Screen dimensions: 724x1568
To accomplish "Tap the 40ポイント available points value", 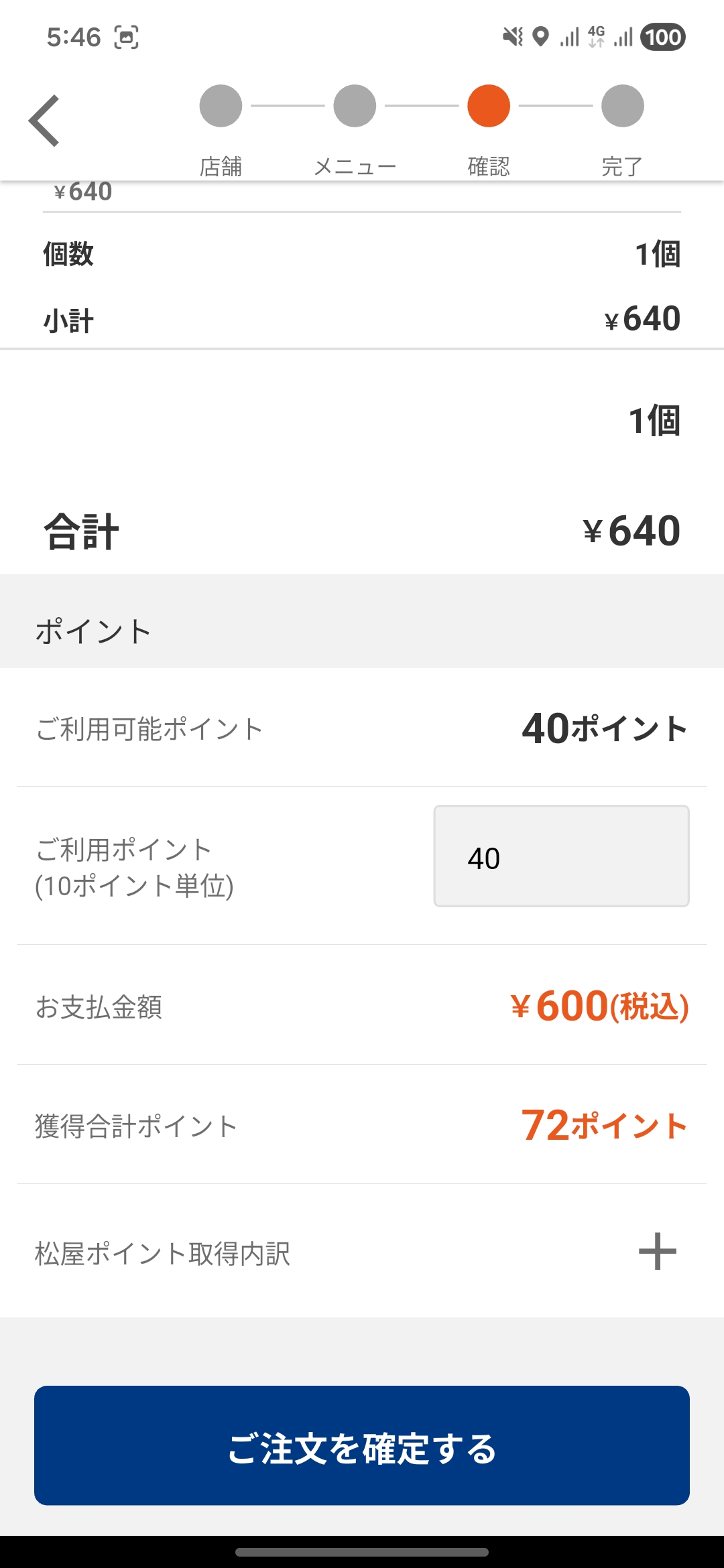I will click(605, 728).
